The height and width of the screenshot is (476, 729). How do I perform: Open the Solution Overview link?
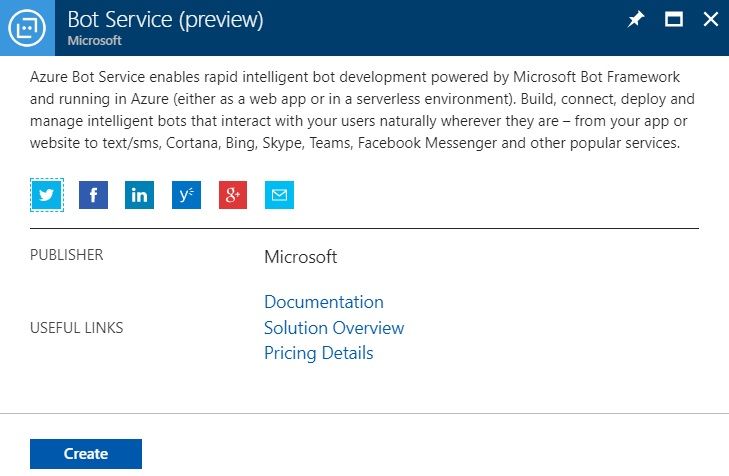click(334, 328)
